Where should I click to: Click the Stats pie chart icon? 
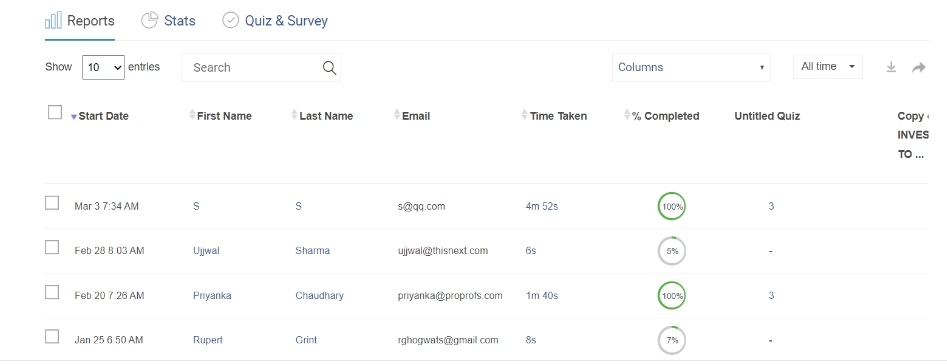point(149,21)
